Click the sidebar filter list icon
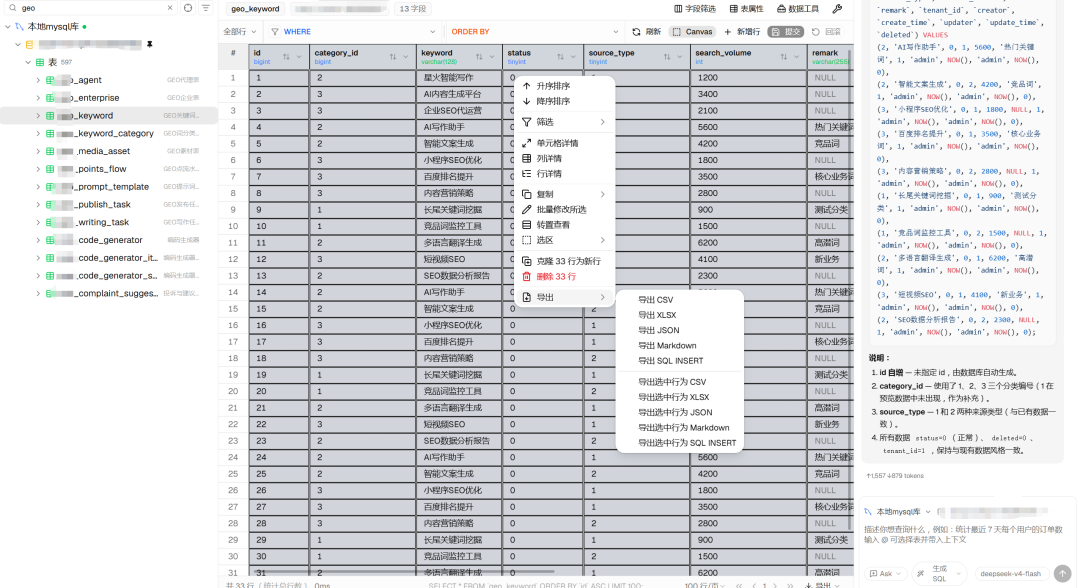 (x=206, y=8)
